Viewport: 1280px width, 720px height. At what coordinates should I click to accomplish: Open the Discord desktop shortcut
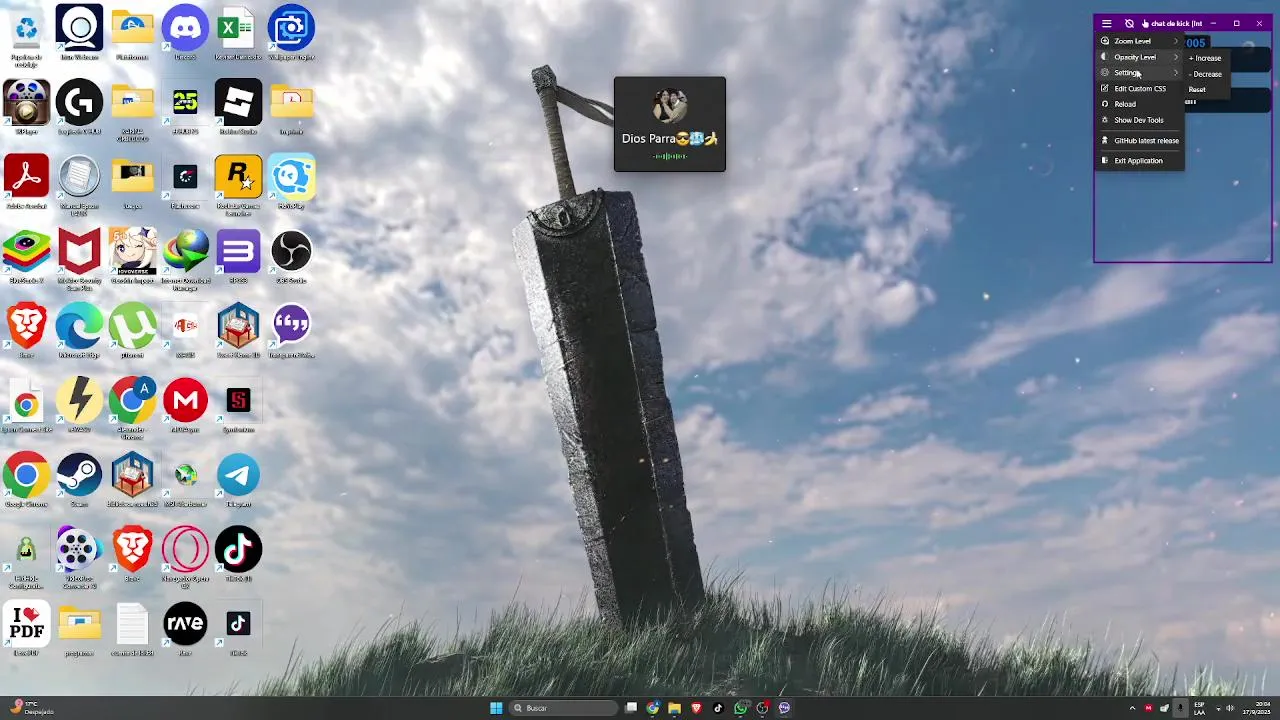(x=185, y=34)
